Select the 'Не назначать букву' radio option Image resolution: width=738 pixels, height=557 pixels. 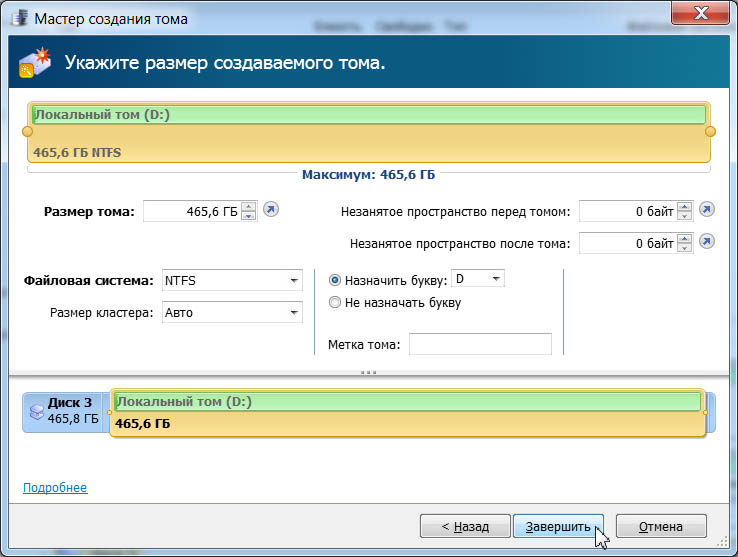click(x=335, y=302)
